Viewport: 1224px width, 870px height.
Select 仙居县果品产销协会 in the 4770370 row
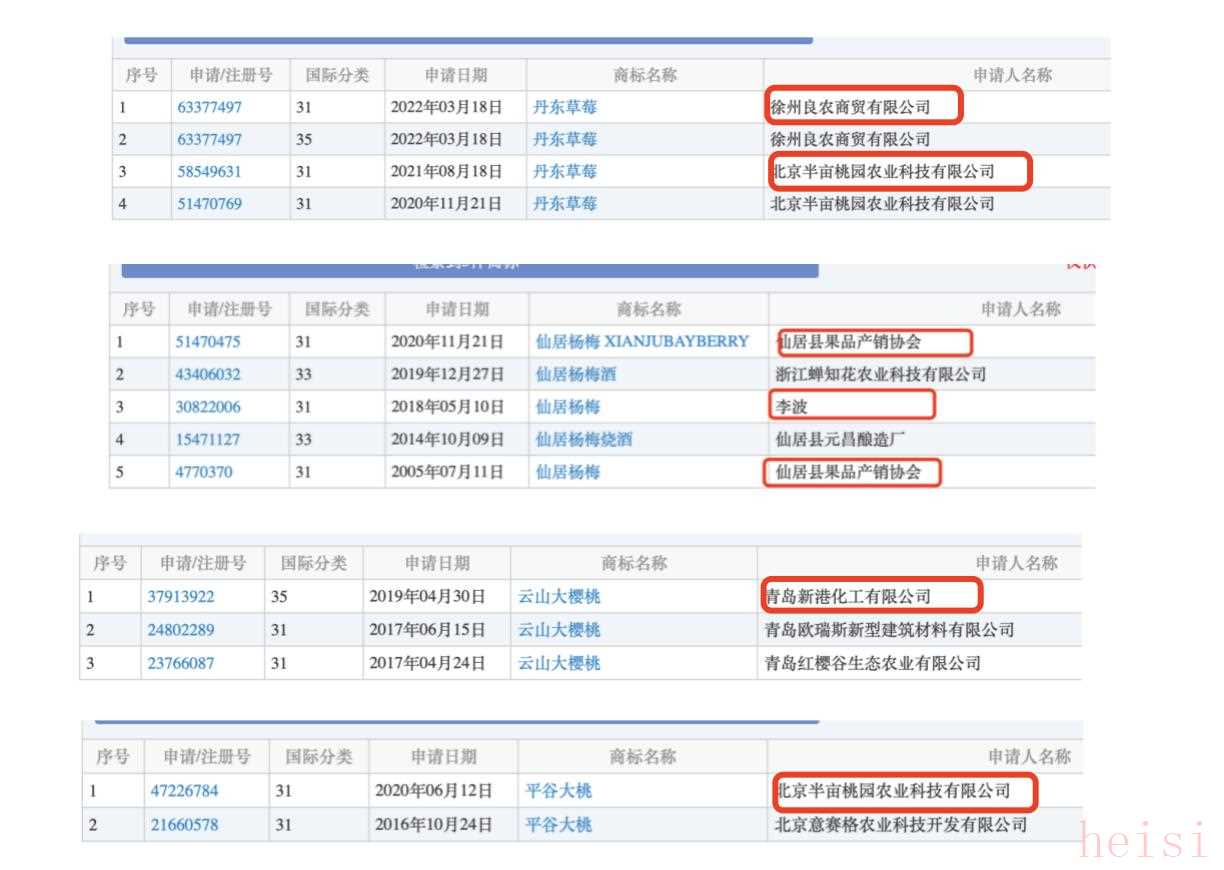846,472
